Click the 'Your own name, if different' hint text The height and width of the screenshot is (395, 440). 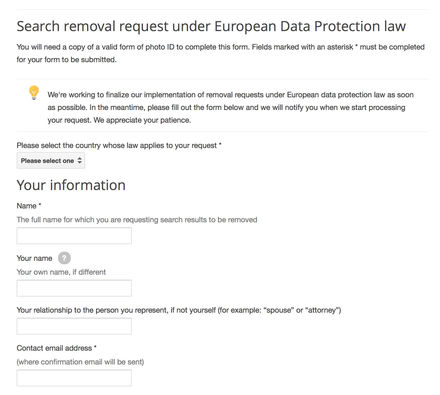61,272
